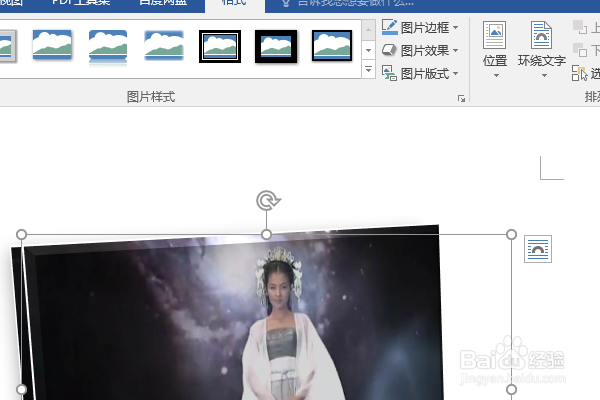
Task: Click the 图片边框 pen icon
Action: 390,27
